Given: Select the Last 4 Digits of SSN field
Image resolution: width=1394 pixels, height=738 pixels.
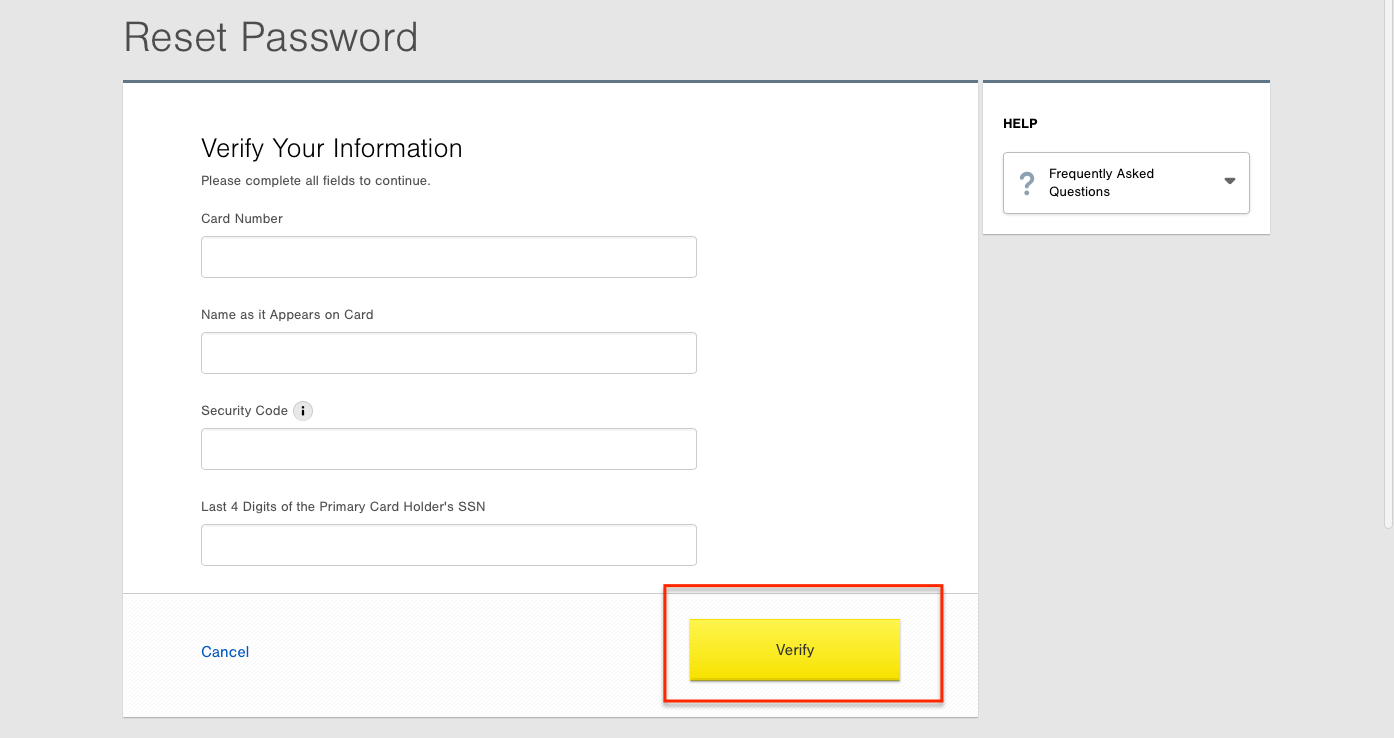Looking at the screenshot, I should click(448, 545).
